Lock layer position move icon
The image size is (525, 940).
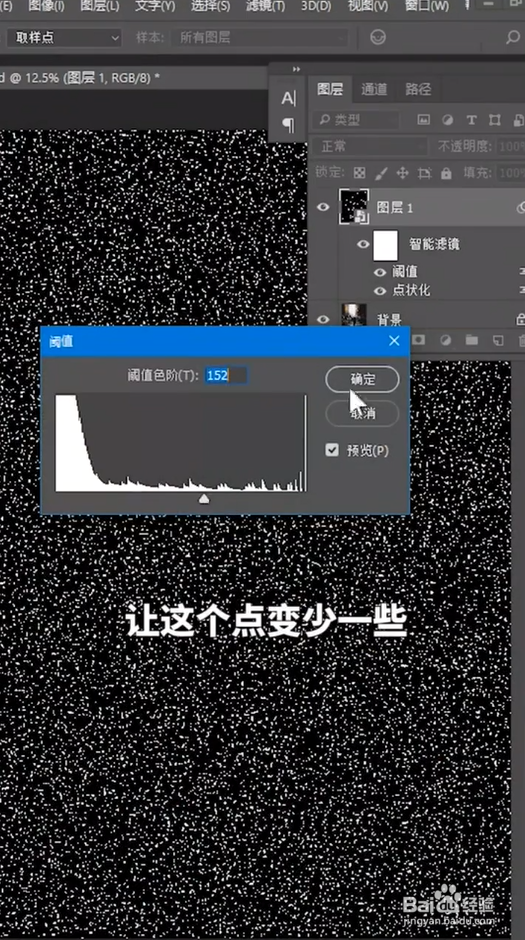tap(402, 173)
